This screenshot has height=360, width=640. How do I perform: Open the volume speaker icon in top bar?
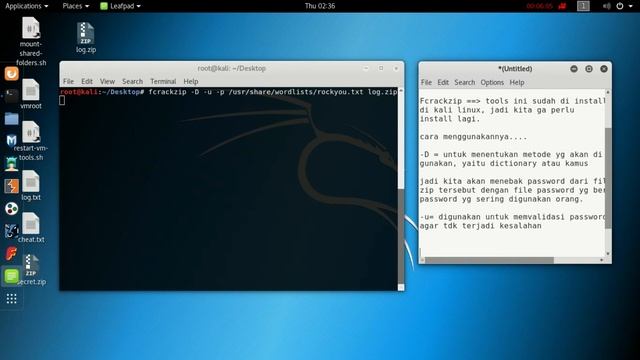(x=607, y=6)
